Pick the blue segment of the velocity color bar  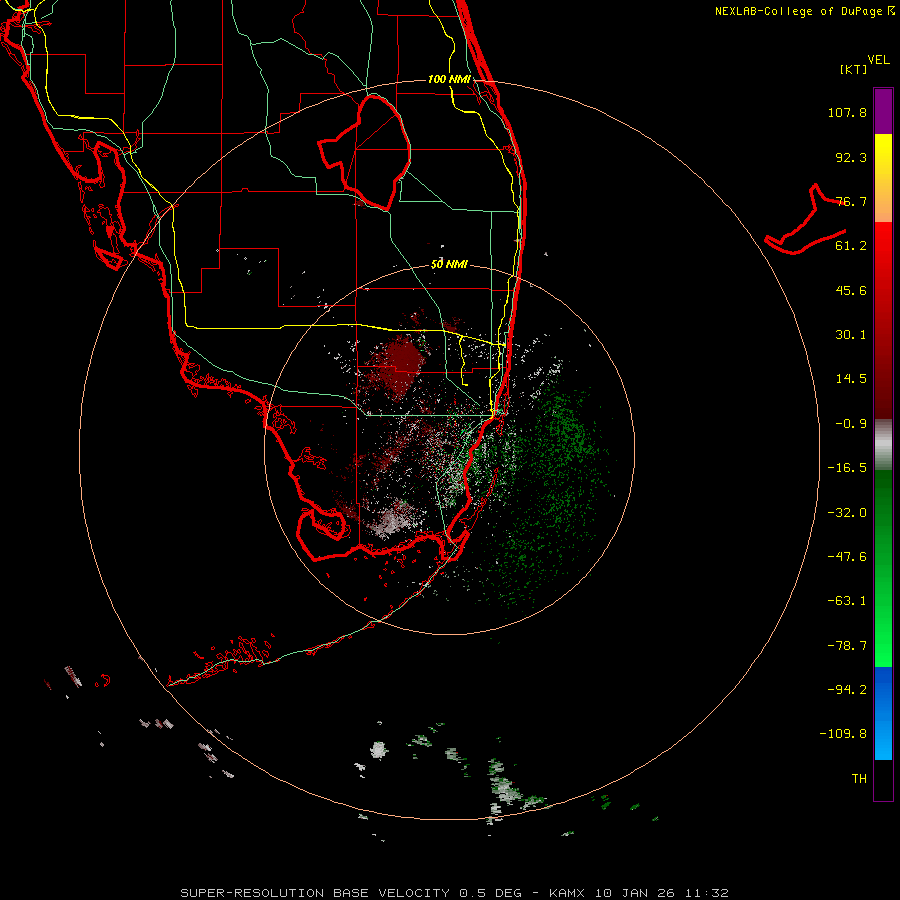click(x=883, y=713)
